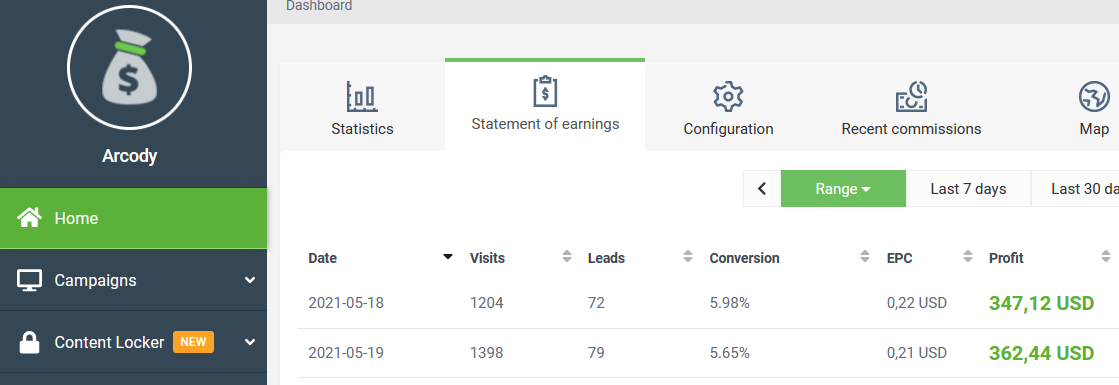Click the visits value 1204

click(x=487, y=303)
